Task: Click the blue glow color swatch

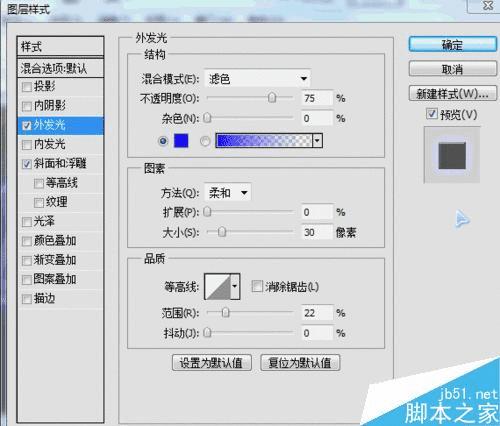Action: click(x=181, y=141)
